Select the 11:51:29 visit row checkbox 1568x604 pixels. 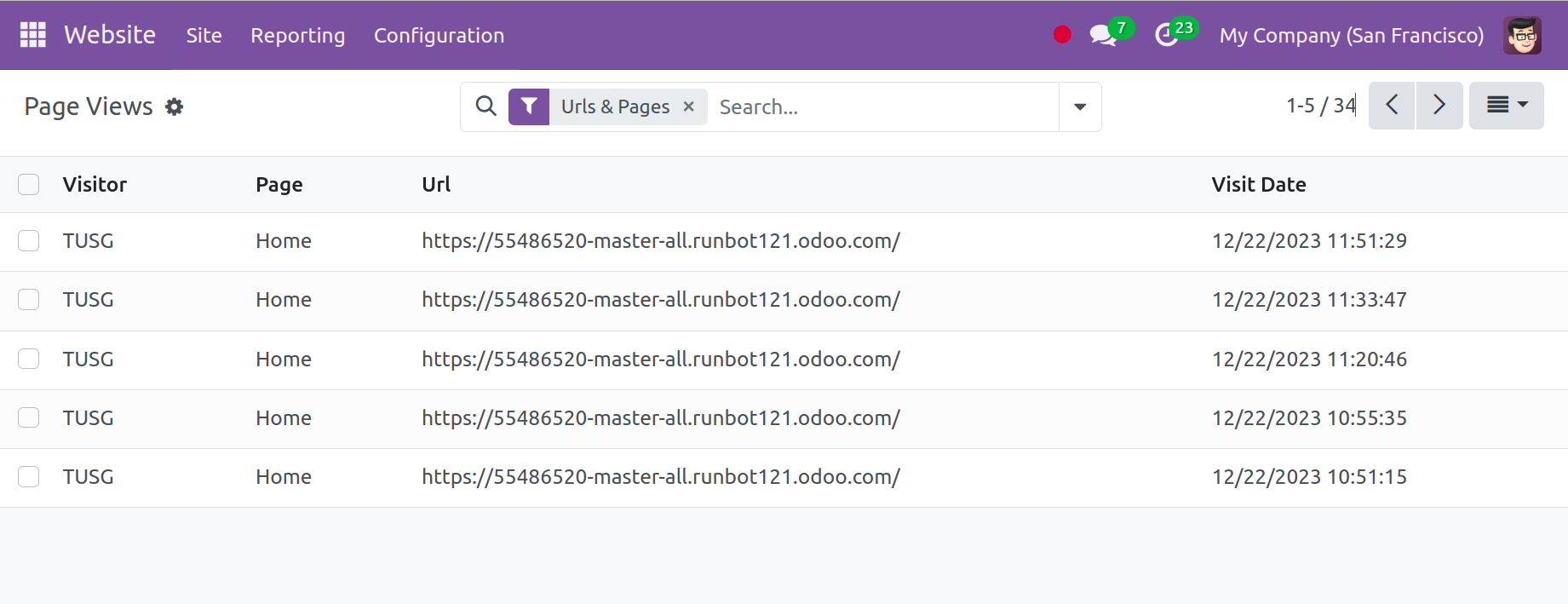[x=29, y=241]
